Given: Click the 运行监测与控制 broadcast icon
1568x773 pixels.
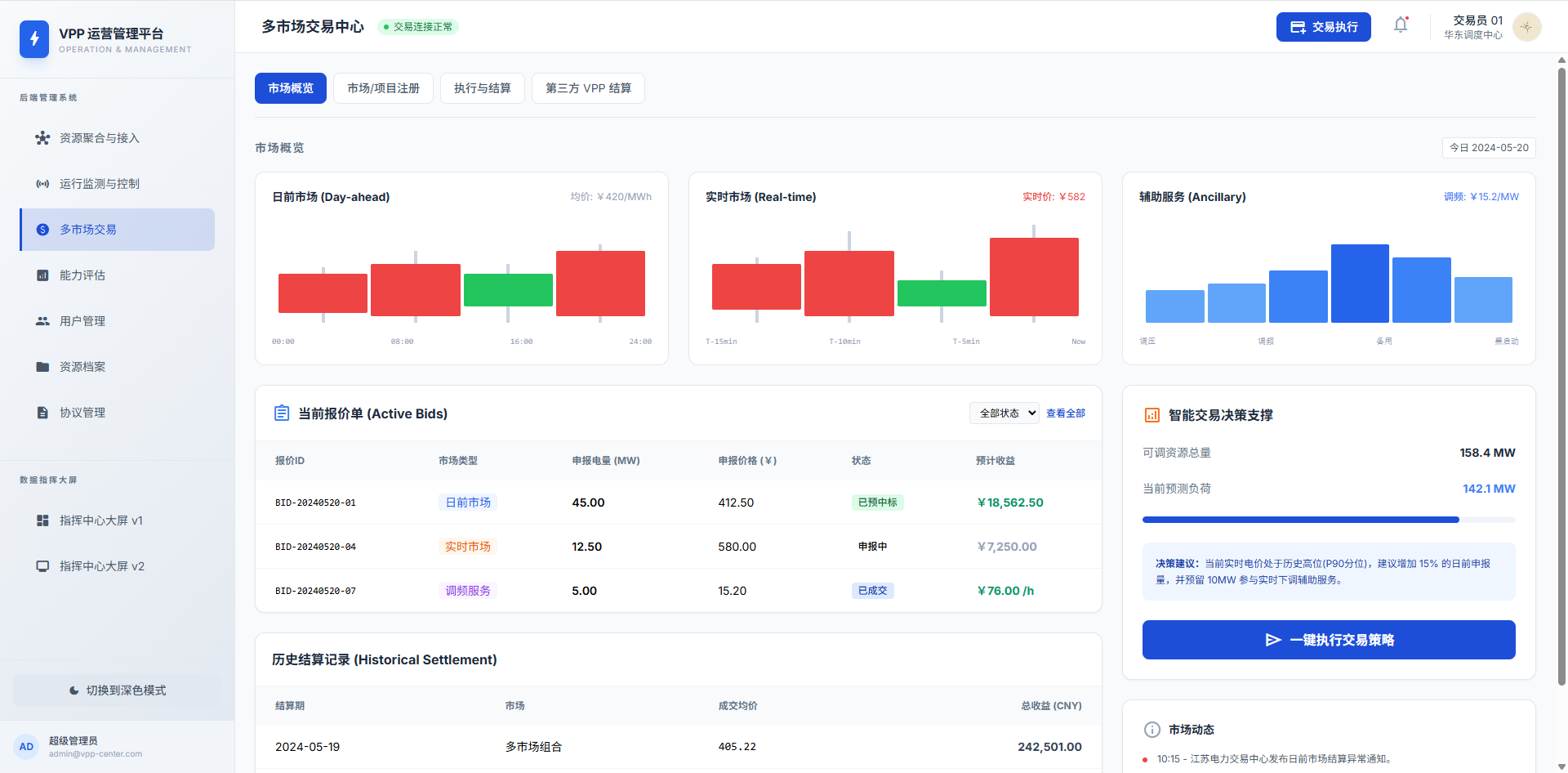Looking at the screenshot, I should click(42, 184).
